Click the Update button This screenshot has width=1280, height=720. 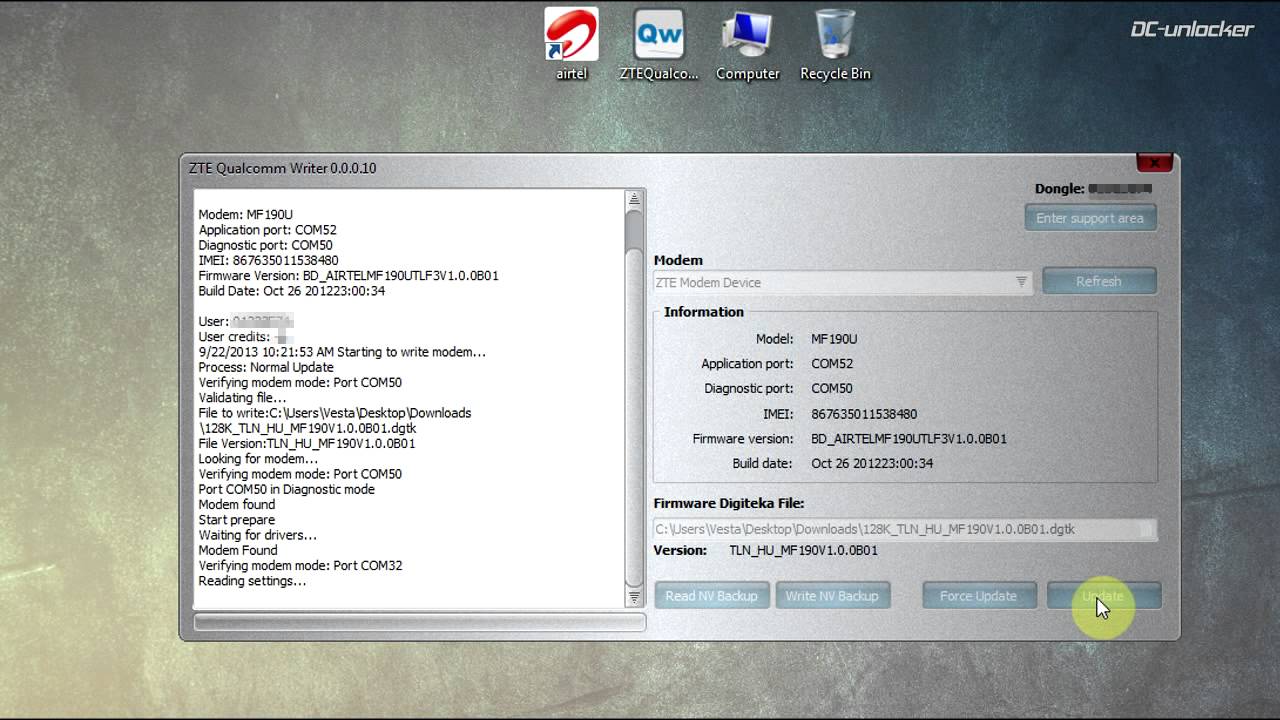(x=1103, y=596)
